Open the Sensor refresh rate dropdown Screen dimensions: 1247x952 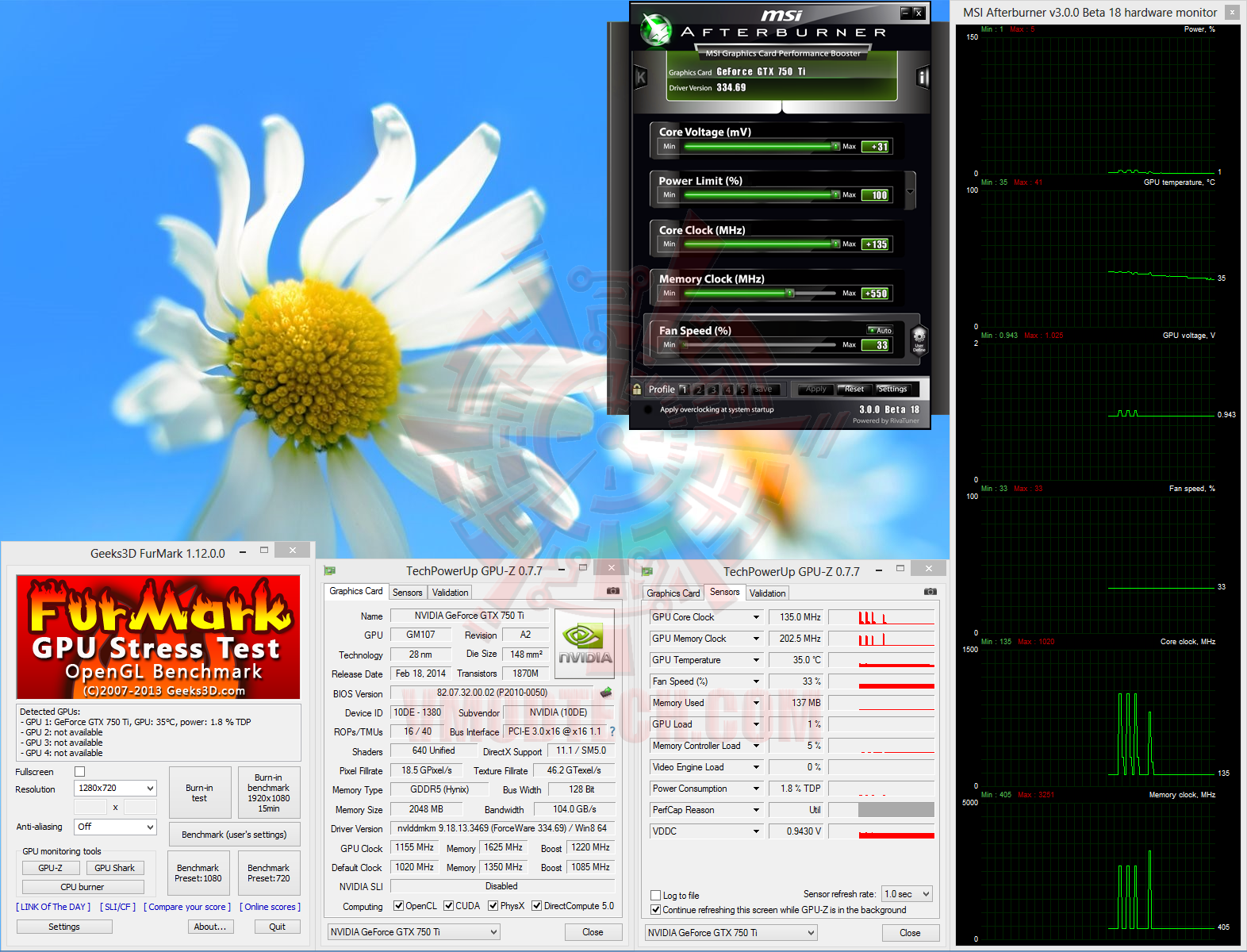(907, 894)
